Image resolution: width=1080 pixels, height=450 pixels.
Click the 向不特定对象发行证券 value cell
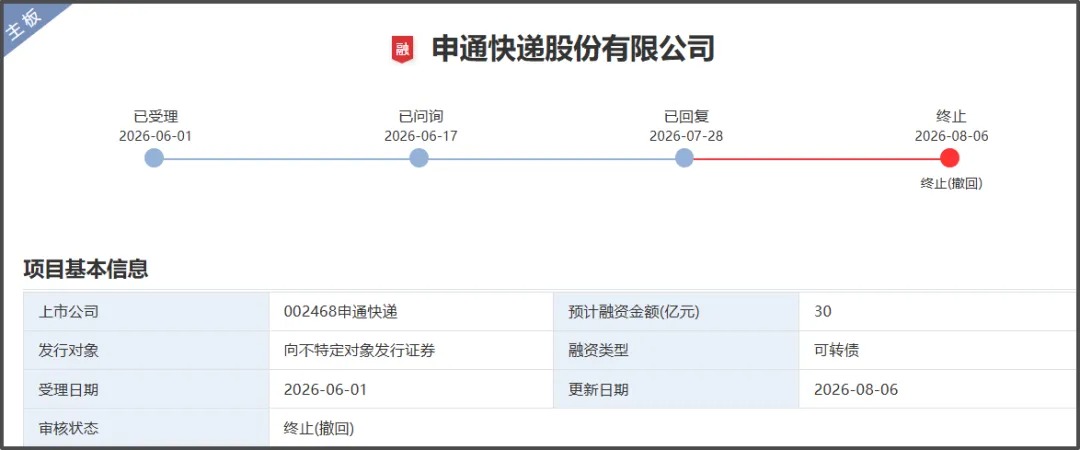point(411,350)
